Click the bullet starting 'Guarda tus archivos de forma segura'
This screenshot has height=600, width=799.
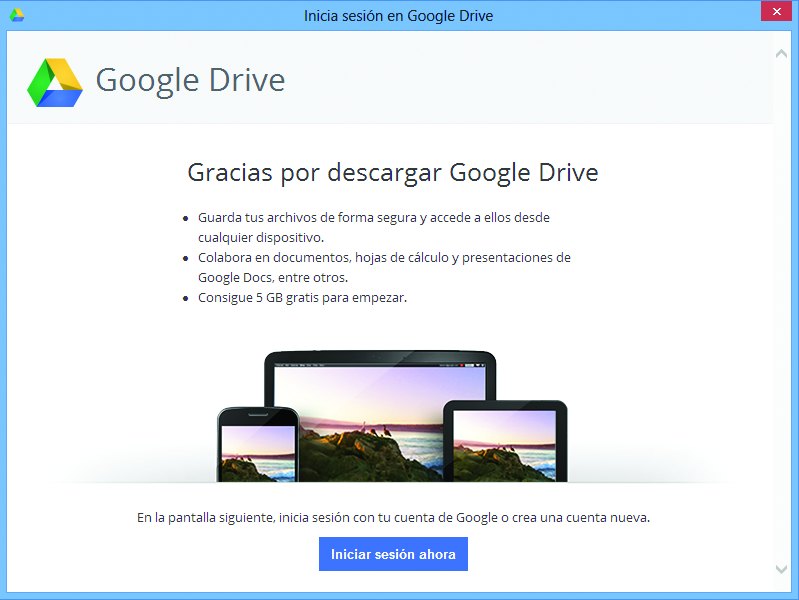374,227
